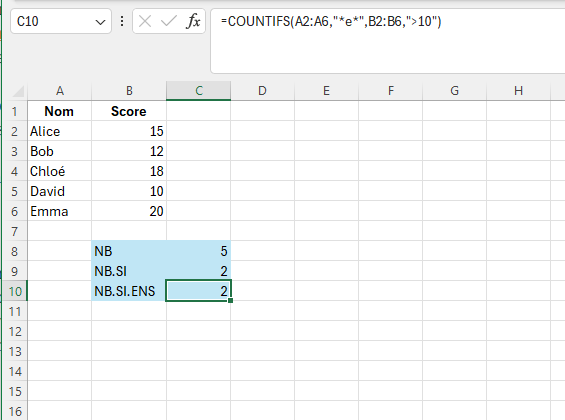Click inside the formula bar COUNTIFS formula
This screenshot has width=565, height=420.
tap(331, 21)
